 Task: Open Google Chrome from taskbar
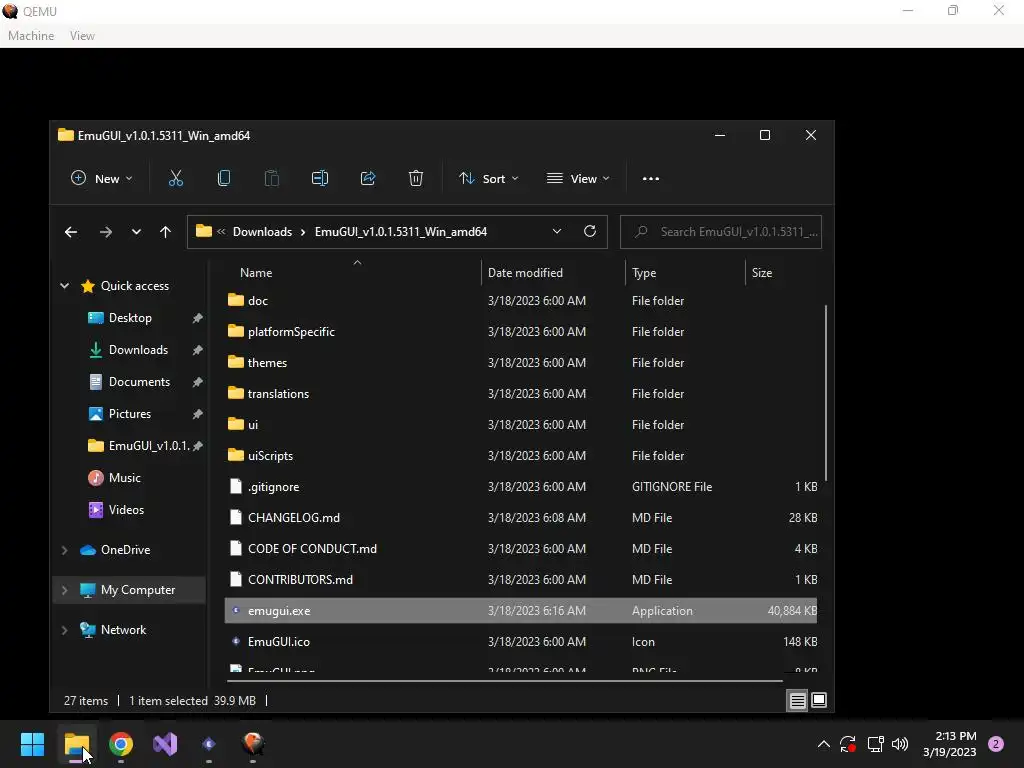pyautogui.click(x=121, y=744)
